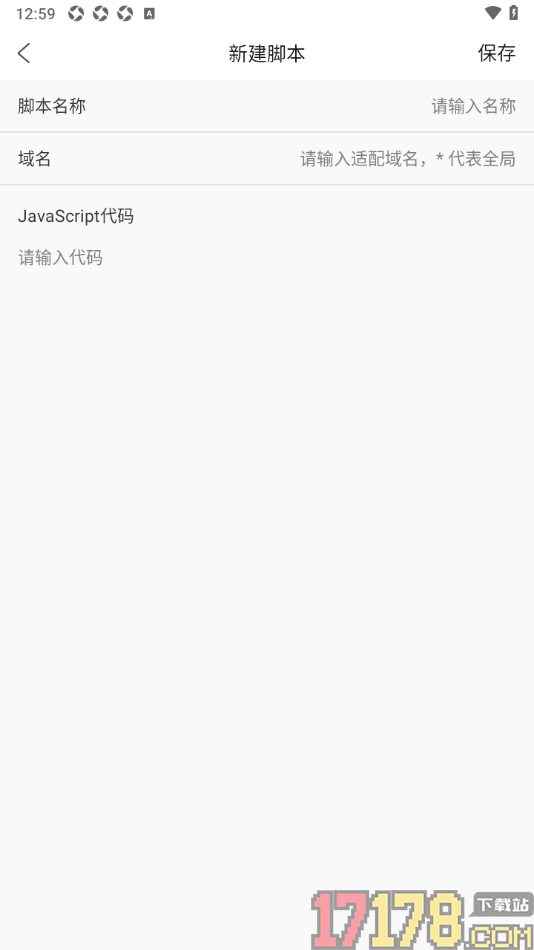Tap the third status-bar notification icon
This screenshot has width=534, height=950.
(x=125, y=13)
